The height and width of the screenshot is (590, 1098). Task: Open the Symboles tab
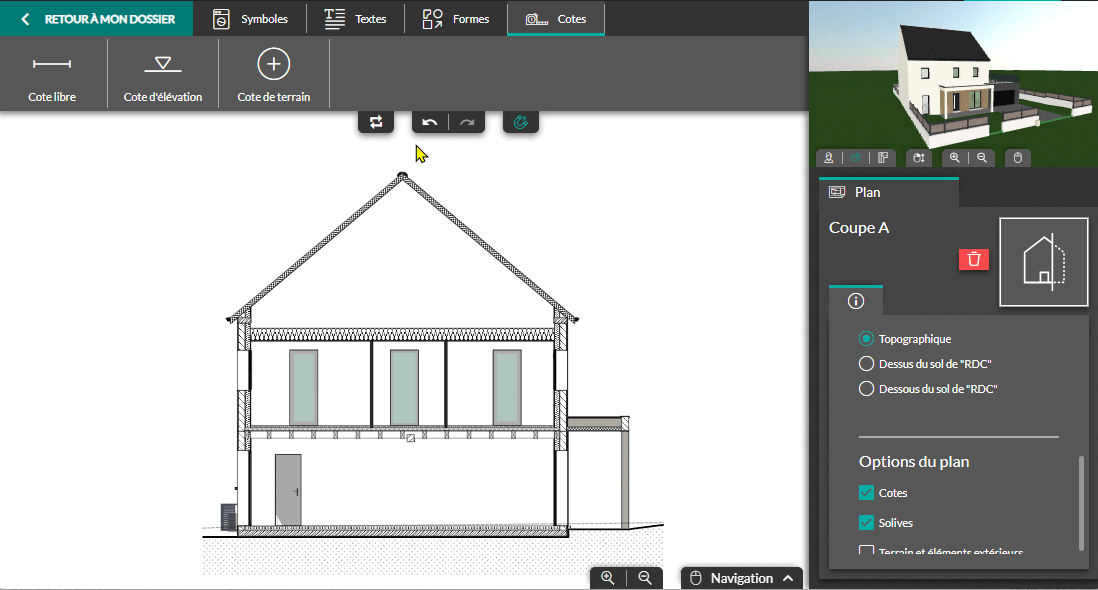click(x=251, y=19)
